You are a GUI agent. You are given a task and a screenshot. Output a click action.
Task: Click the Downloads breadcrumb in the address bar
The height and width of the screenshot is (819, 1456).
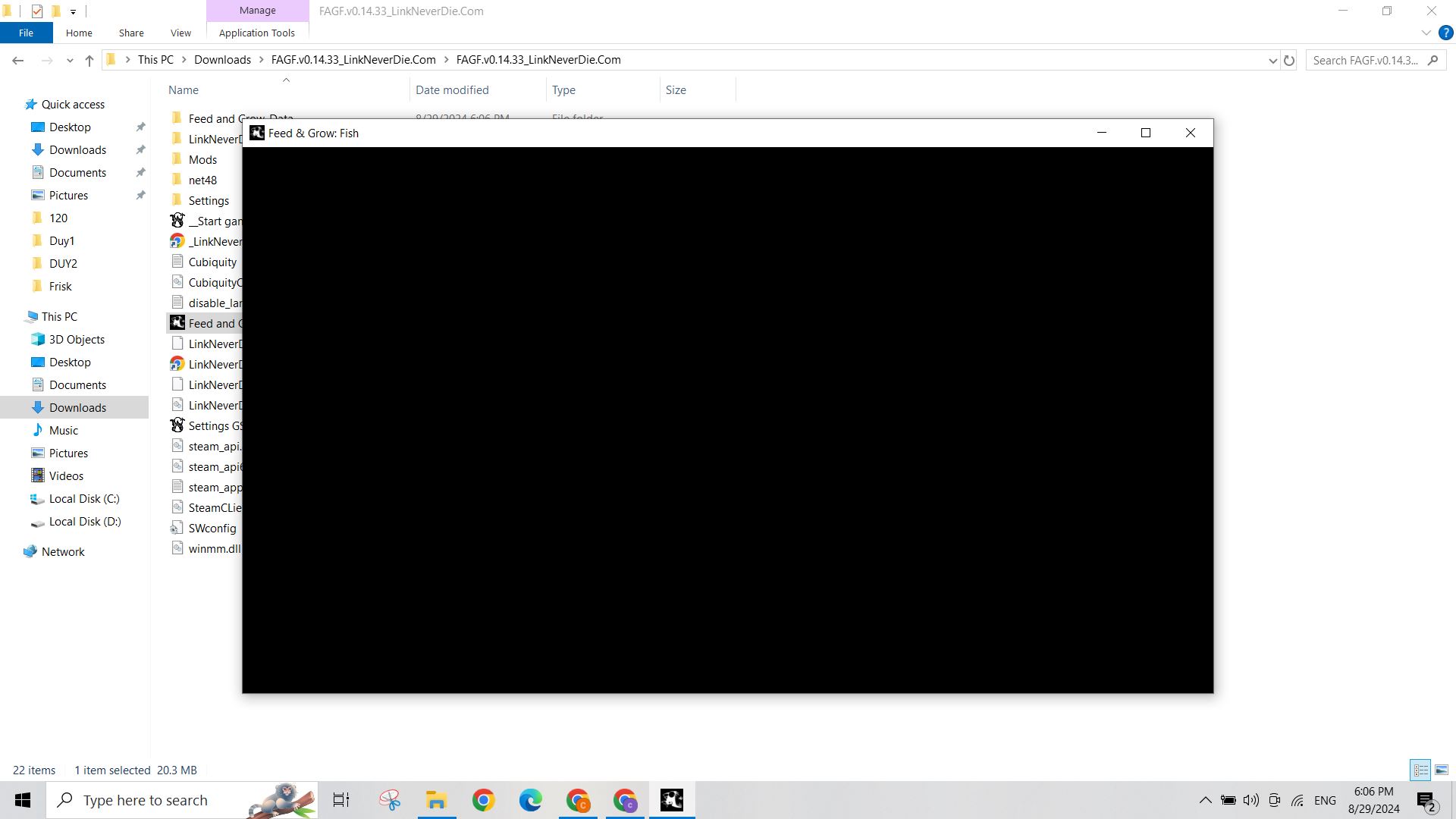coord(222,60)
